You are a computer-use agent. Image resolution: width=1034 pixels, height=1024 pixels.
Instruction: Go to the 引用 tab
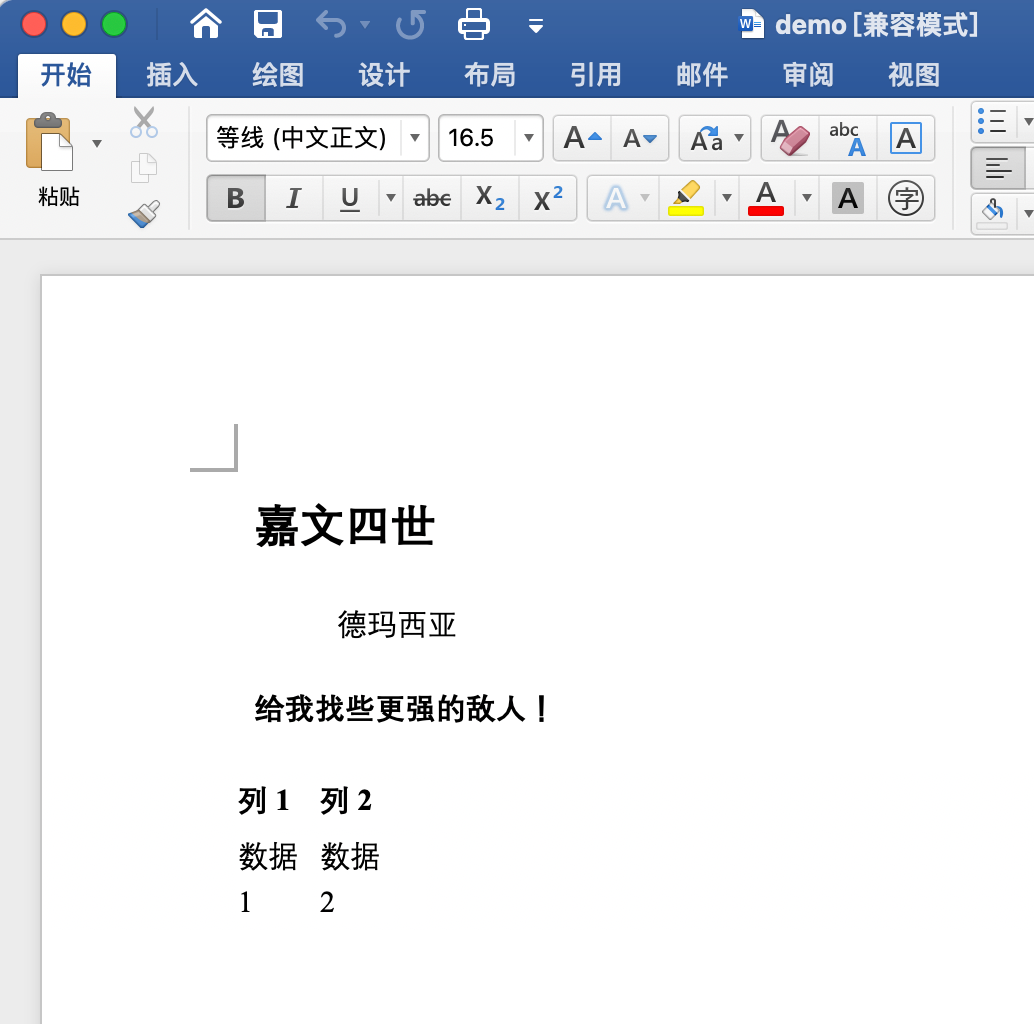tap(595, 75)
